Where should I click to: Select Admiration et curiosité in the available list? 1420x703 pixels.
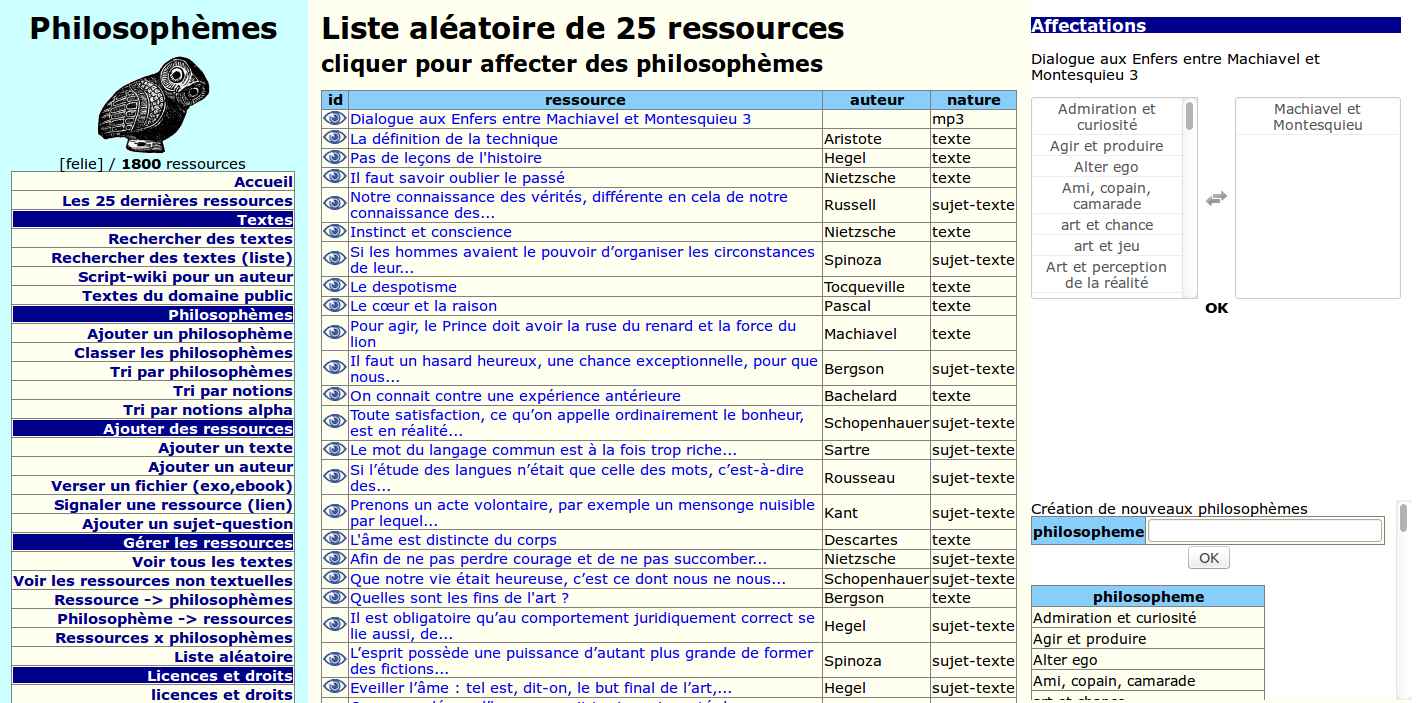click(x=1107, y=117)
